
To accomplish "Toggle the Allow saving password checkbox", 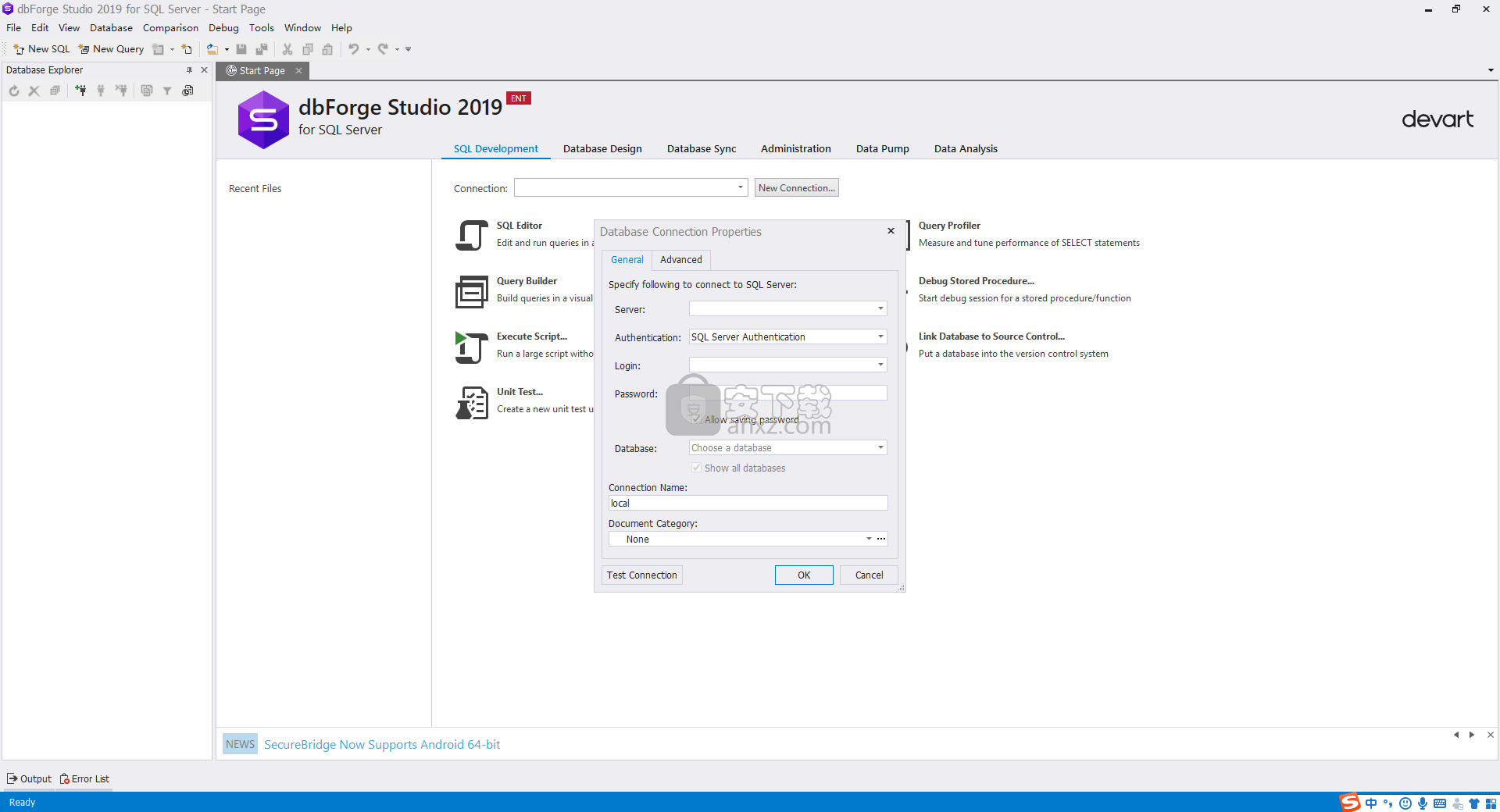I will pos(696,419).
